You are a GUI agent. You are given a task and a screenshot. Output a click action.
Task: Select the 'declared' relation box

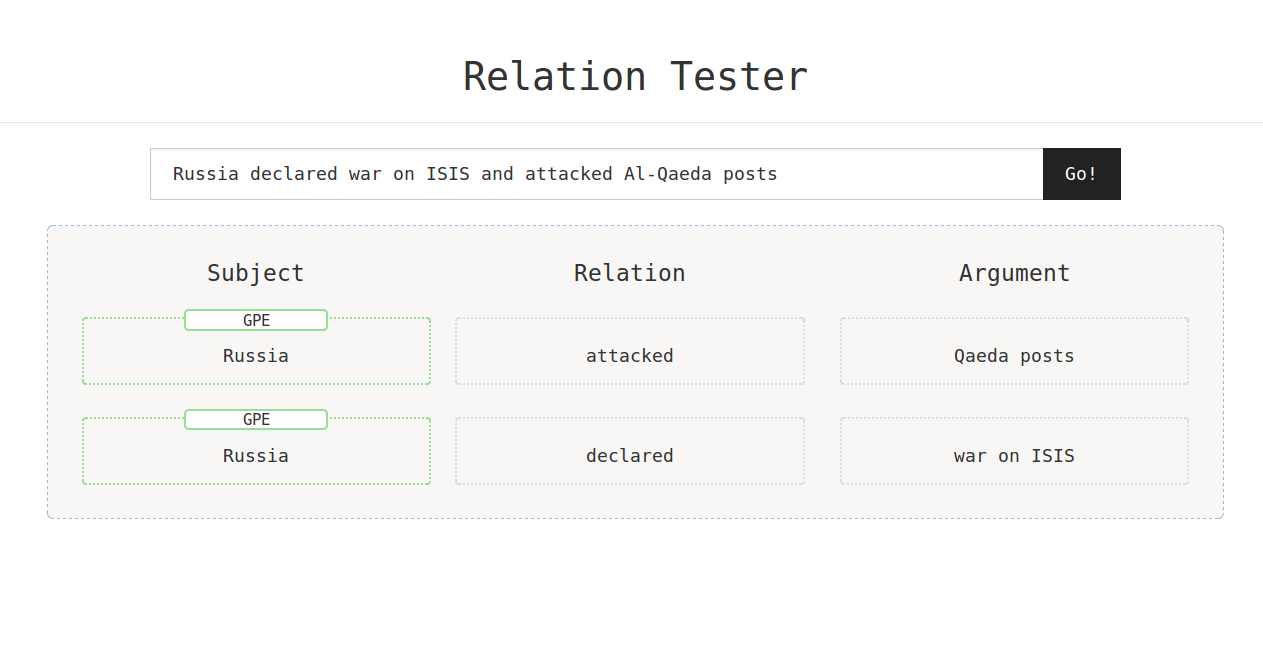[630, 451]
